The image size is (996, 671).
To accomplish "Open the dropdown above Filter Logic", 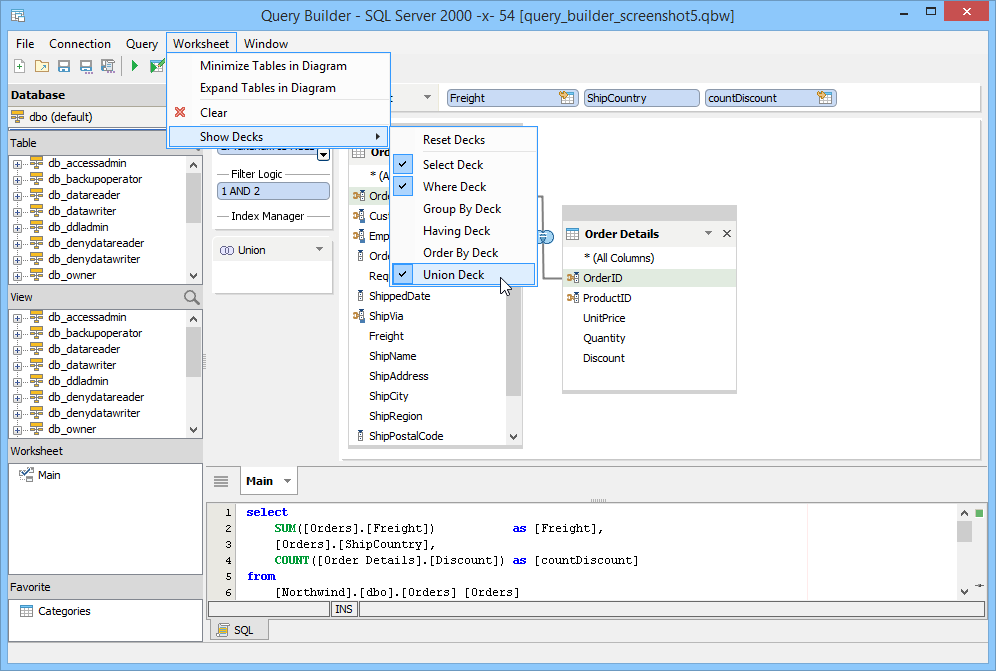I will pyautogui.click(x=323, y=154).
